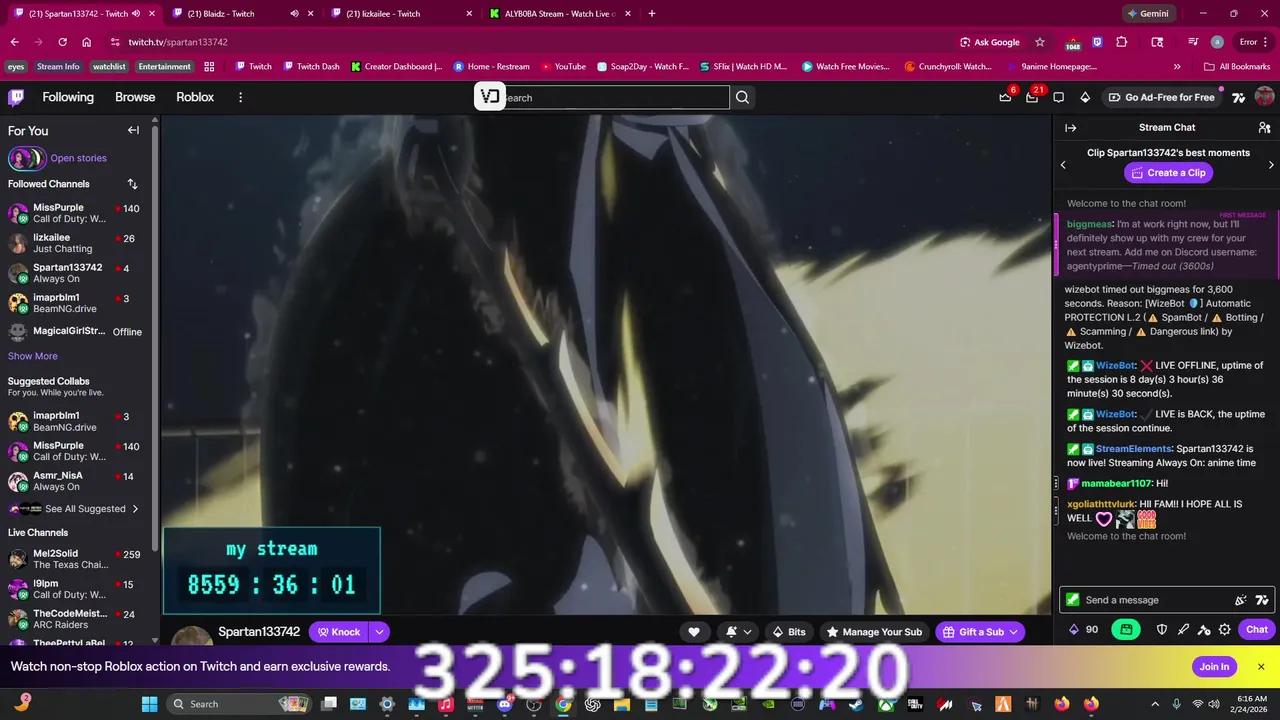This screenshot has width=1280, height=720.
Task: Open the MissPurple followed channel
Action: [x=75, y=213]
